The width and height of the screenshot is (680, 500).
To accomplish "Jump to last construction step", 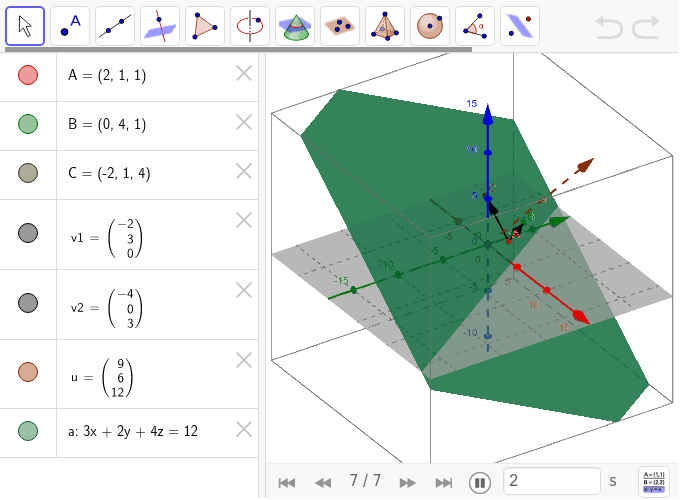I will click(x=444, y=482).
